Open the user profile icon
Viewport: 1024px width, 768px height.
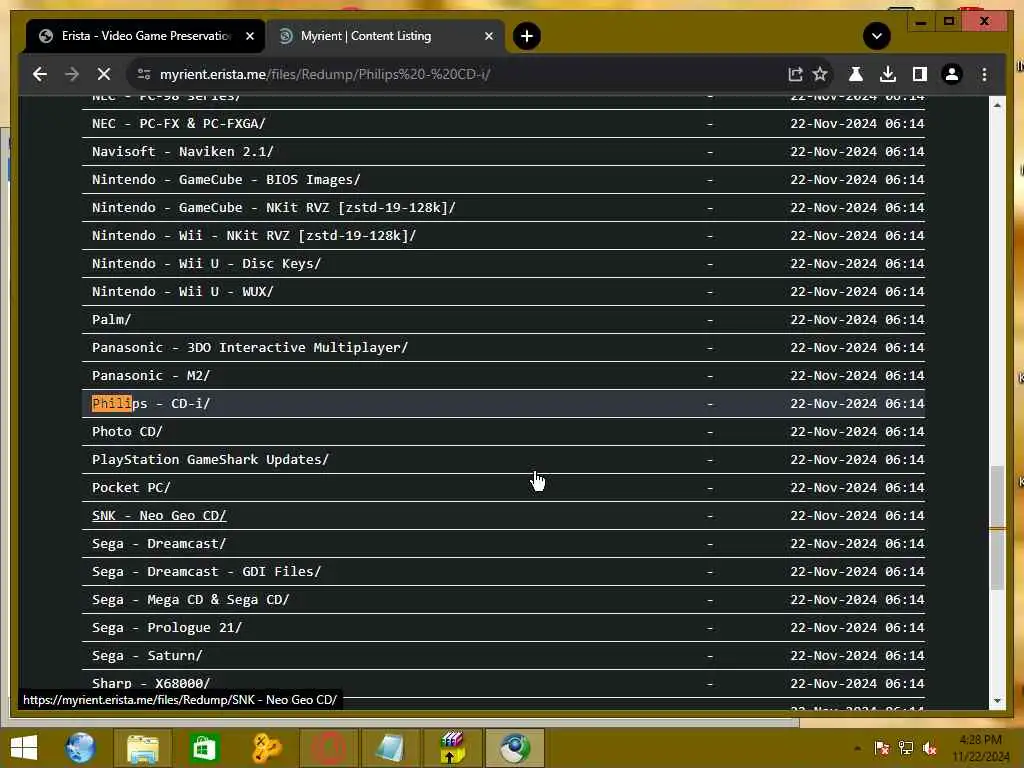[952, 74]
